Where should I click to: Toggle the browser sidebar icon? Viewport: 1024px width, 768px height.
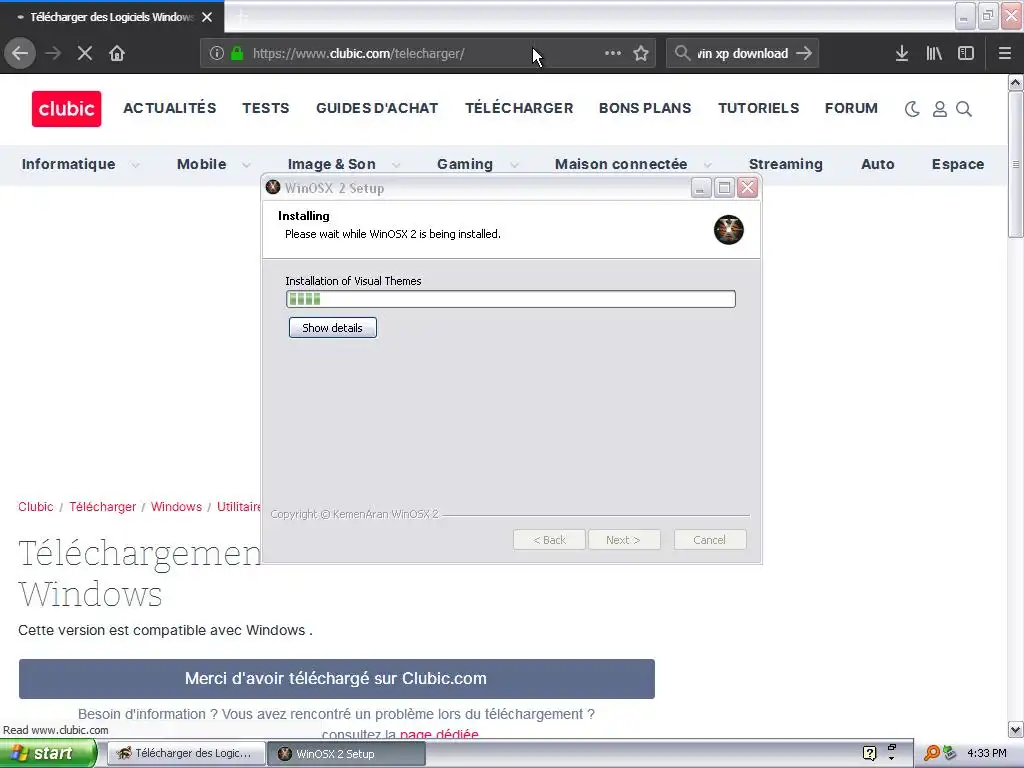pyautogui.click(x=966, y=53)
